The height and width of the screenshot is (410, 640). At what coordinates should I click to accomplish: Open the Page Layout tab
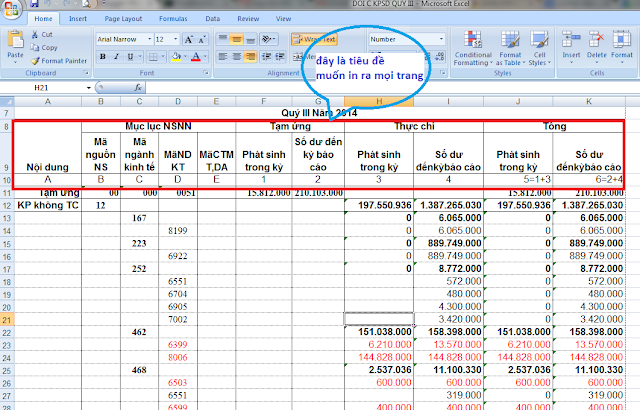pyautogui.click(x=123, y=19)
